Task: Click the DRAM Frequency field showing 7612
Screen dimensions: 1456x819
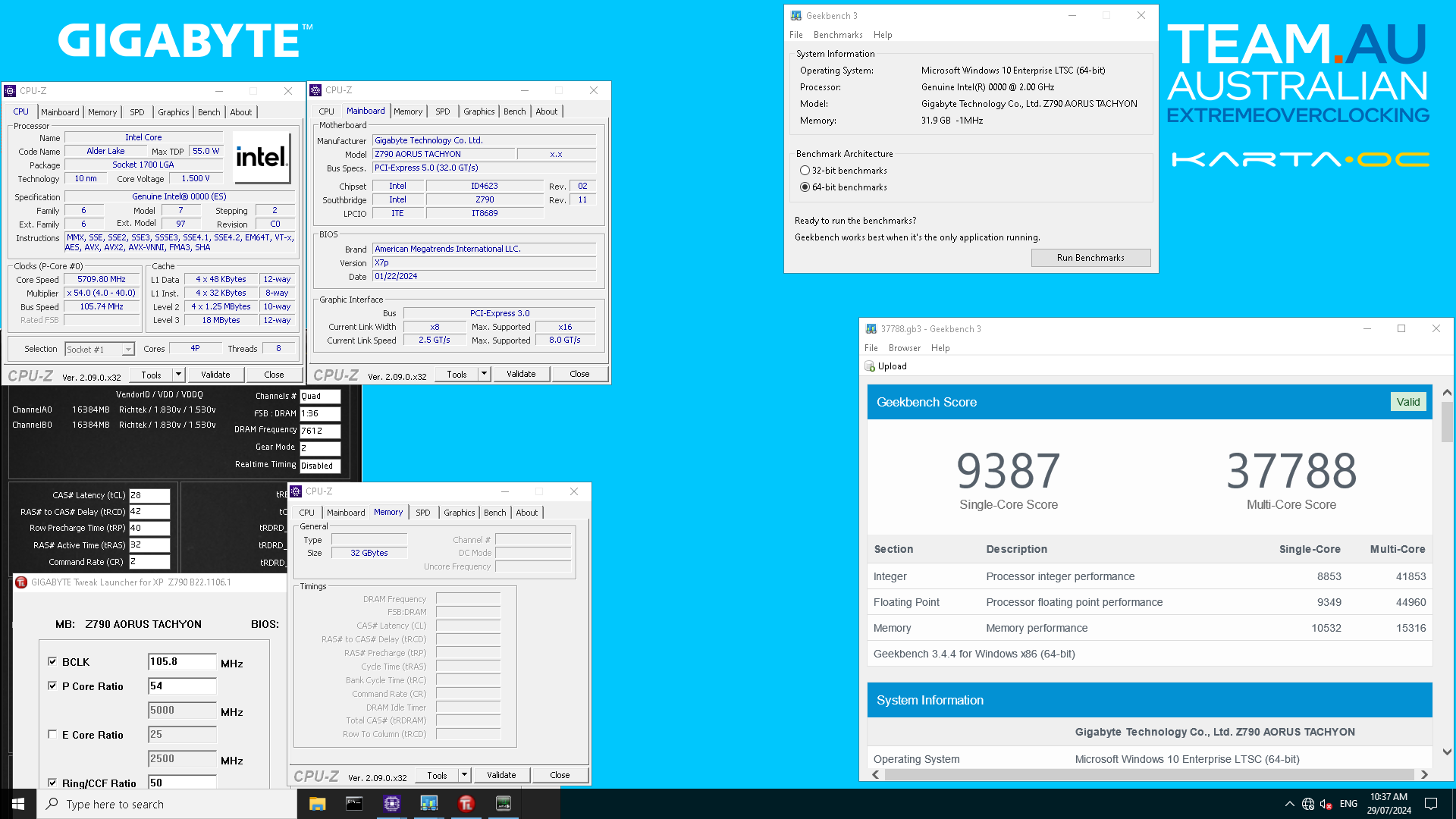Action: pos(320,431)
